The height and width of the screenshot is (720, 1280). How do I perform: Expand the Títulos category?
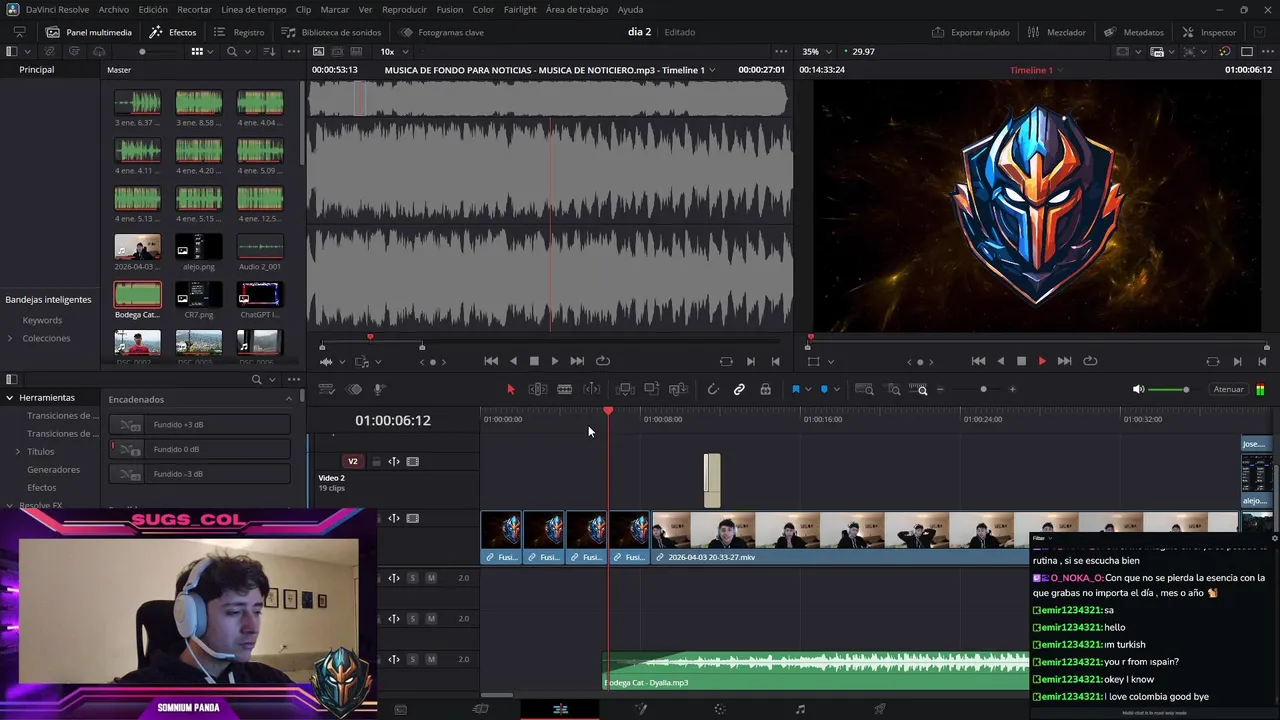coord(18,451)
